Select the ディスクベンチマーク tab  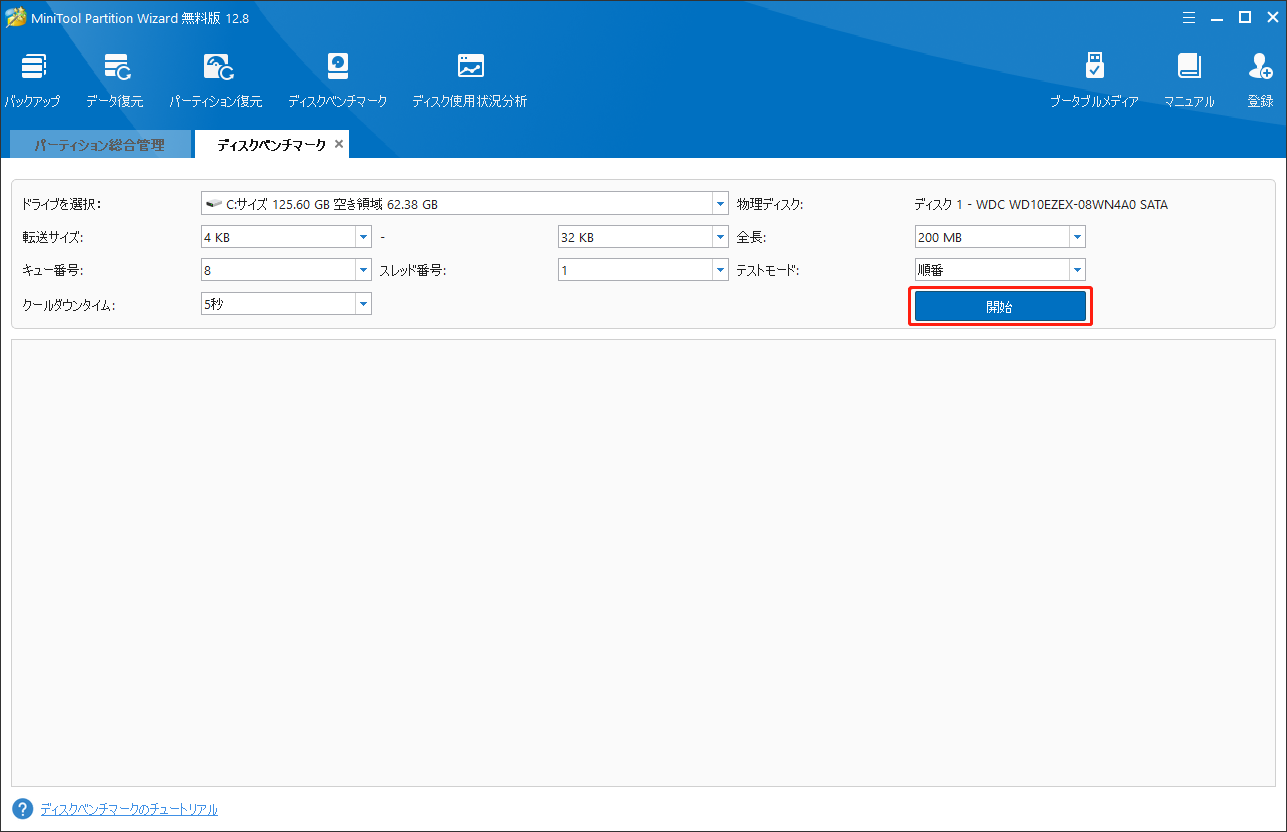click(x=271, y=145)
